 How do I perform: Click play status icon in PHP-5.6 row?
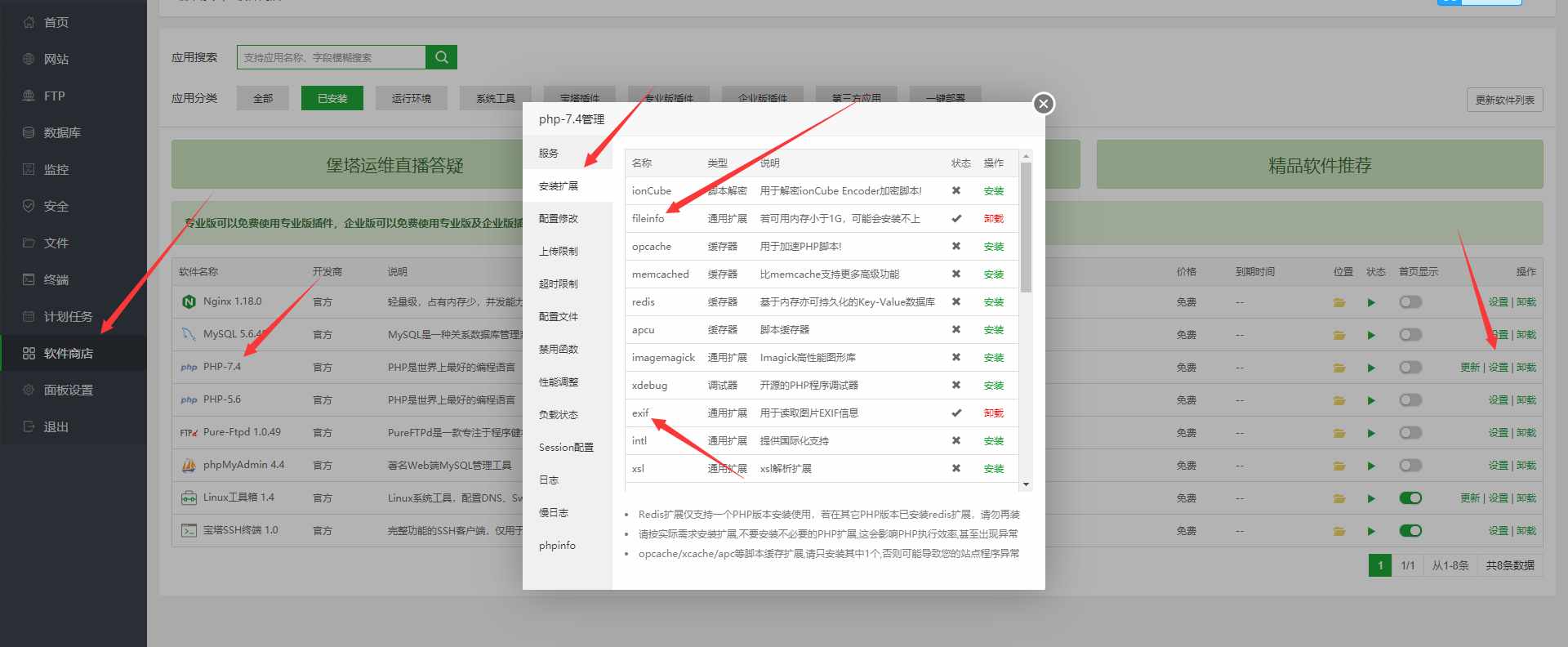(1371, 400)
